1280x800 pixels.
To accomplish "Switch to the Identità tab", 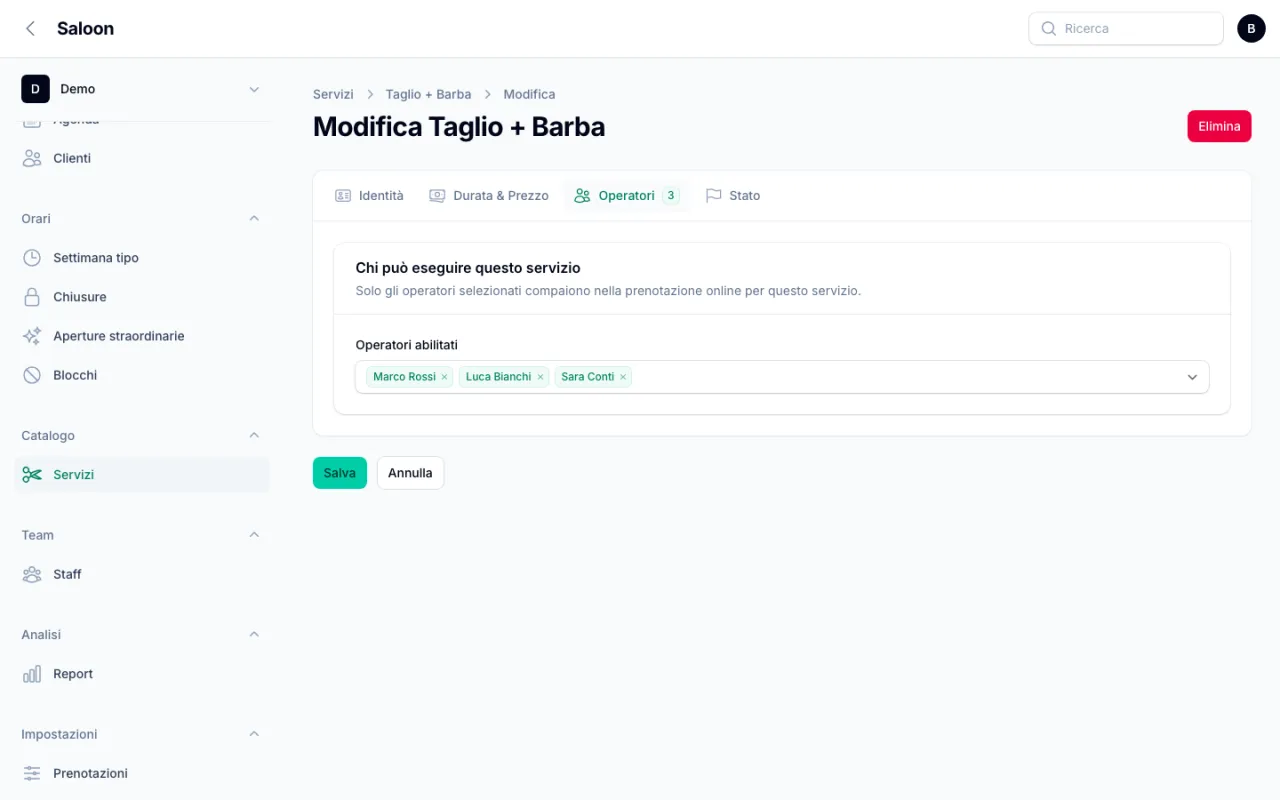I will click(369, 196).
